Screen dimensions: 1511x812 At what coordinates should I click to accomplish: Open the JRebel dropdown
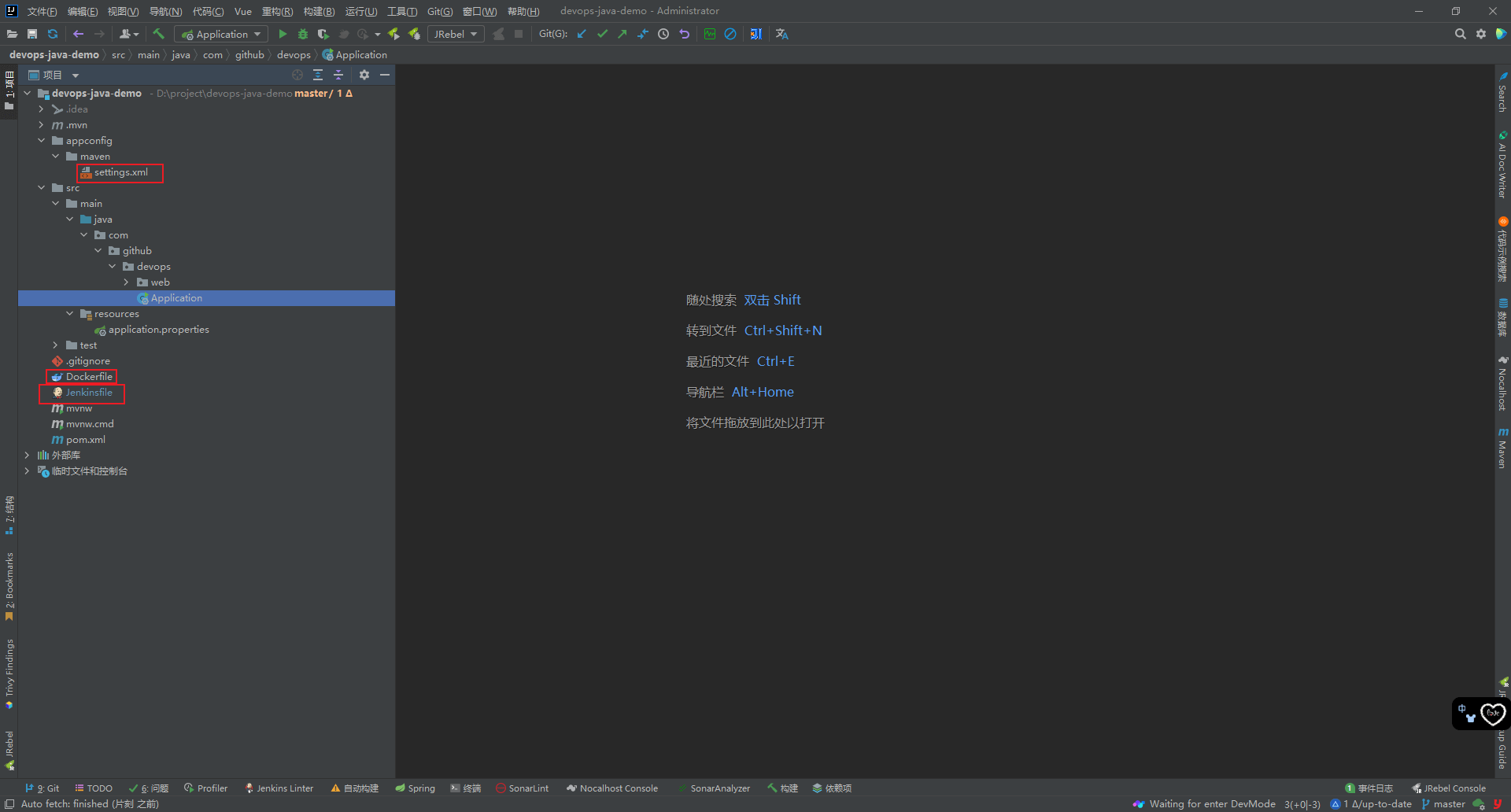[x=456, y=34]
